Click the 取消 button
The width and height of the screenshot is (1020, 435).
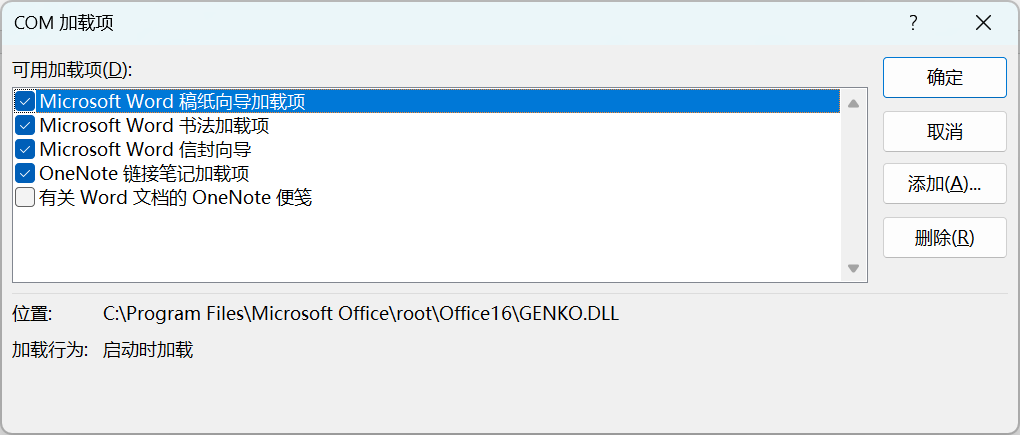[944, 131]
